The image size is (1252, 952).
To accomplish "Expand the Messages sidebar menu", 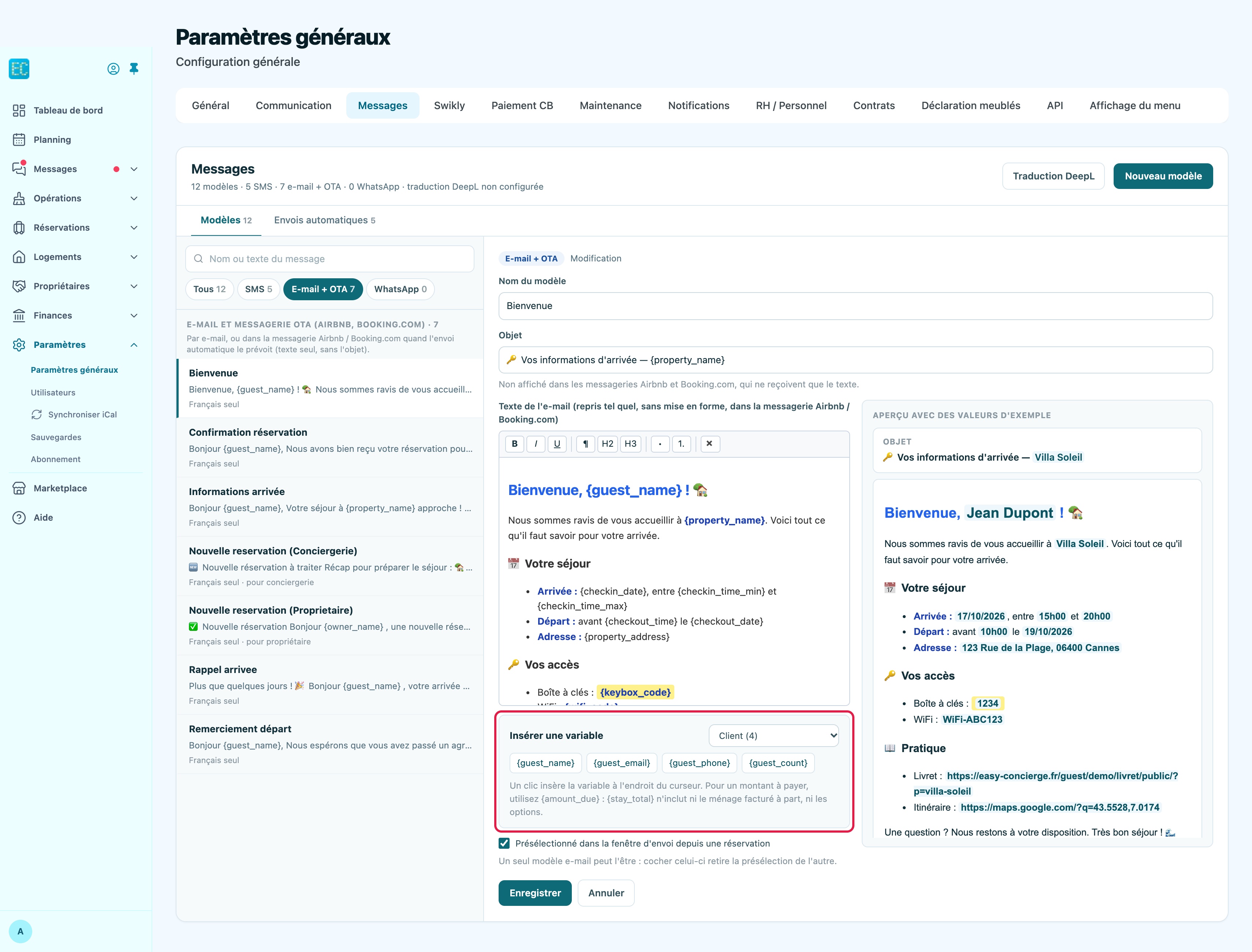I will click(134, 169).
